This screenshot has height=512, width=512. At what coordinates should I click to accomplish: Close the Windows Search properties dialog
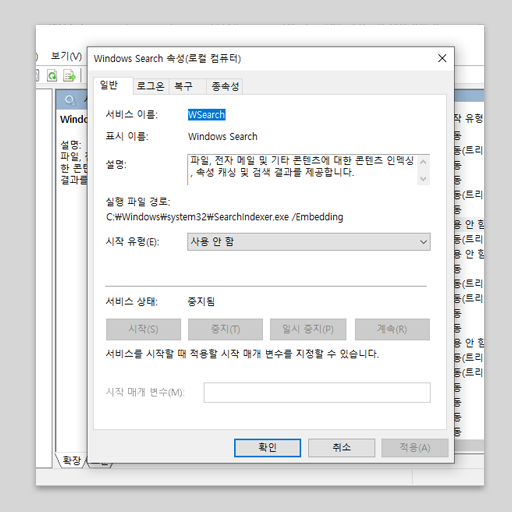pyautogui.click(x=442, y=58)
